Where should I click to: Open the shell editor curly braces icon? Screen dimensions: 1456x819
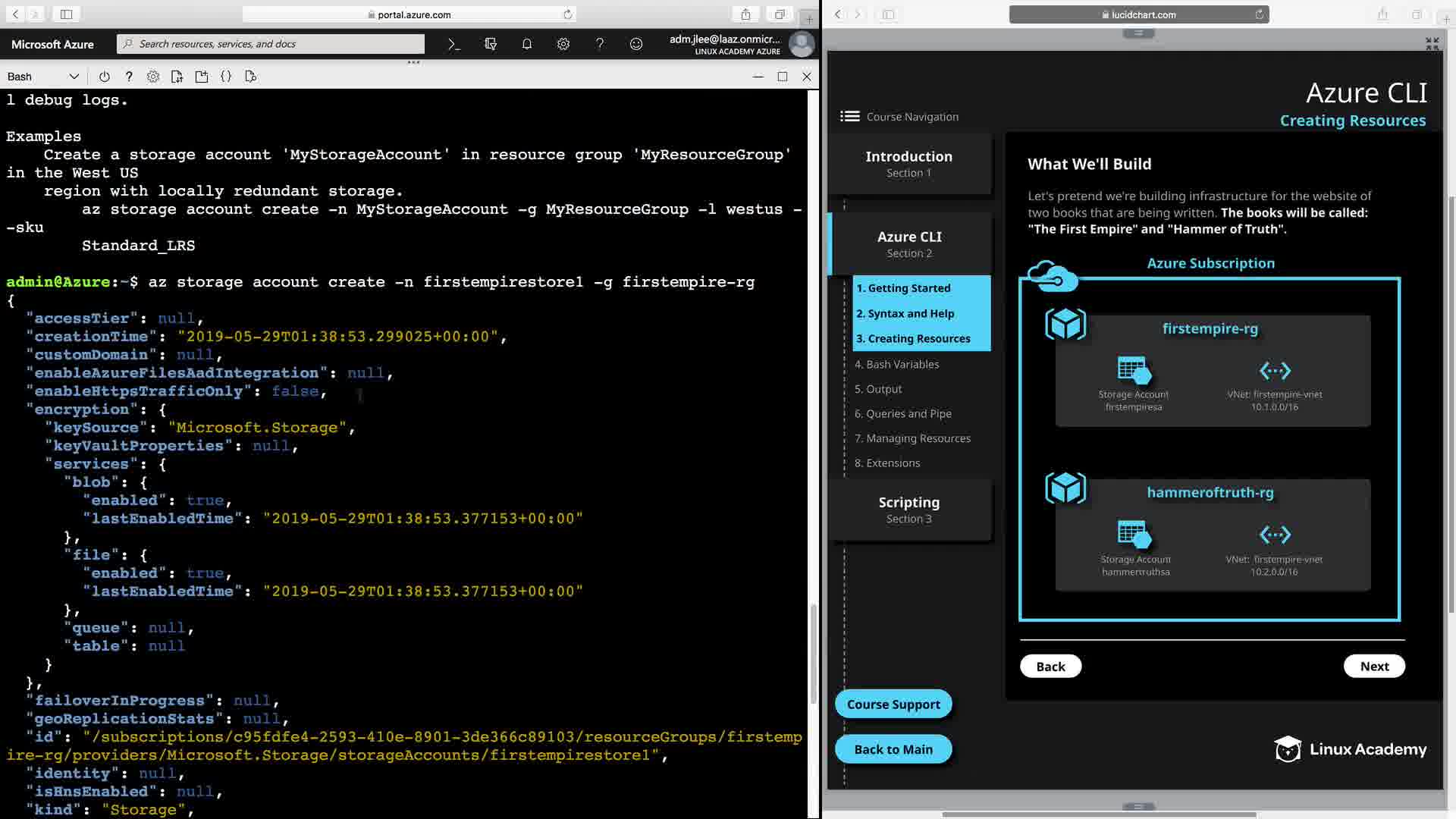click(x=226, y=77)
